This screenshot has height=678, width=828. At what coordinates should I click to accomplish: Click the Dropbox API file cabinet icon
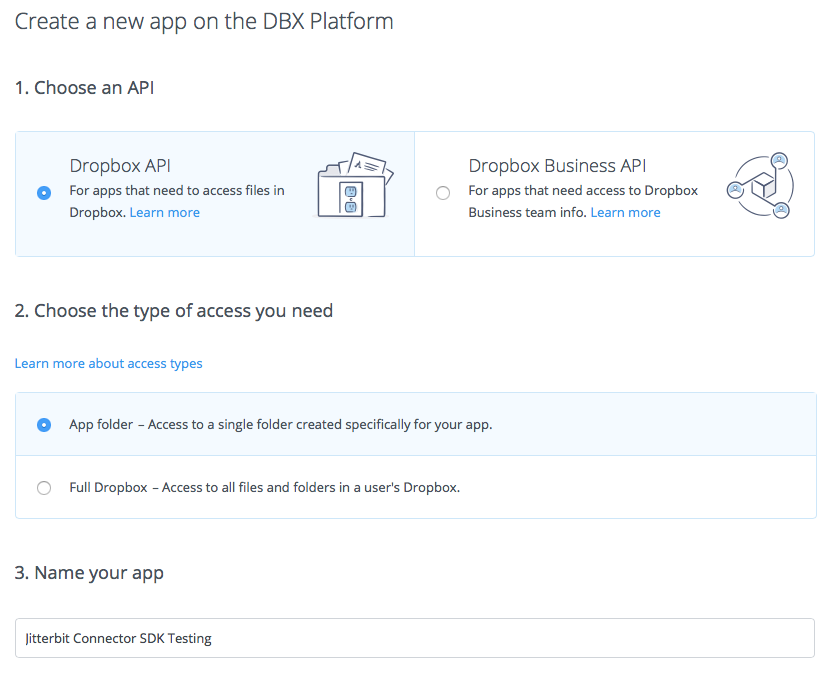(353, 186)
